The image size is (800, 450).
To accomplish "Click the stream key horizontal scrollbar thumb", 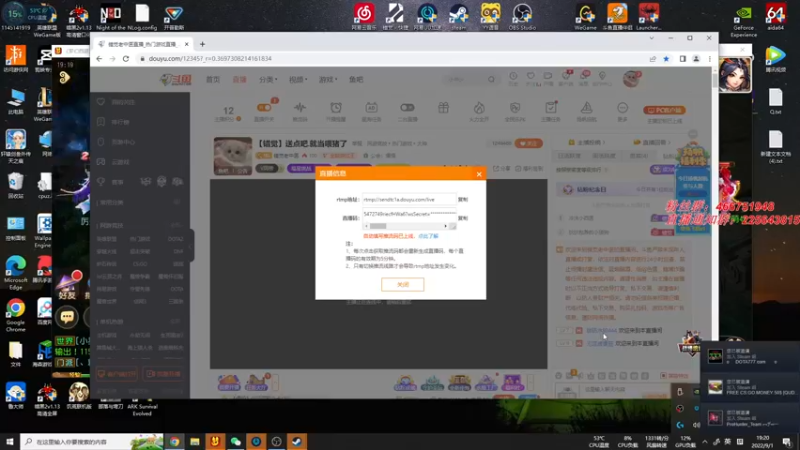I will 378,226.
